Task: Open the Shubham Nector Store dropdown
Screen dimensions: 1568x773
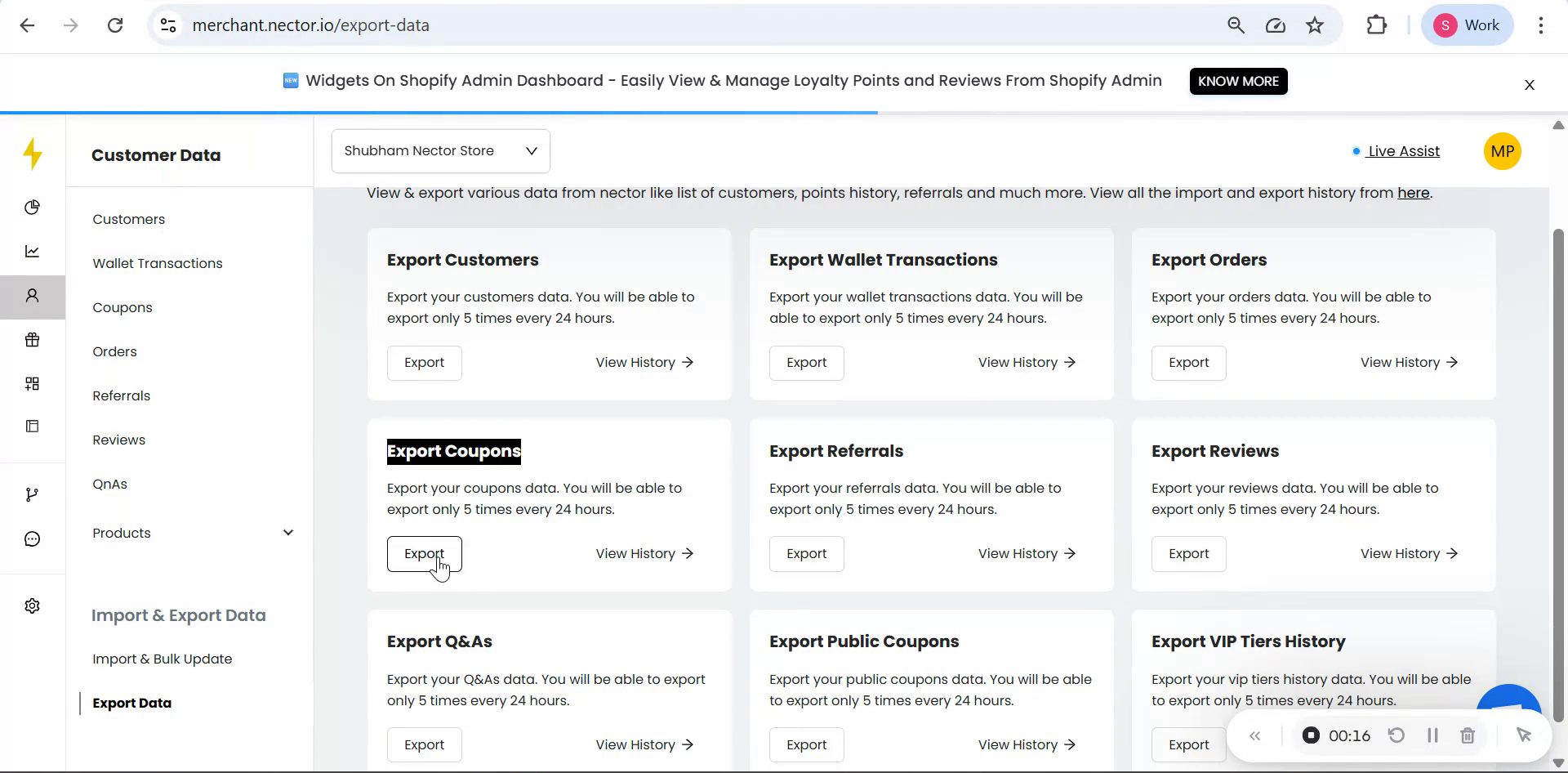Action: 440,151
